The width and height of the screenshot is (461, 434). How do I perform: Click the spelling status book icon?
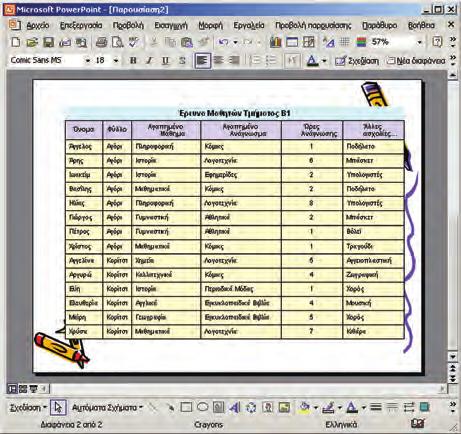(x=418, y=424)
